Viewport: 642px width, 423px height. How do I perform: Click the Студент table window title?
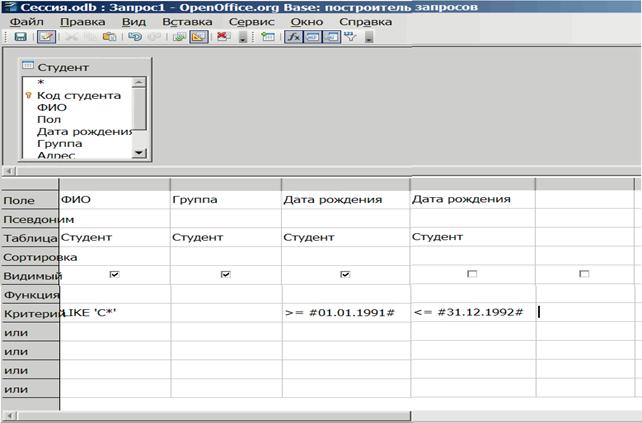63,67
